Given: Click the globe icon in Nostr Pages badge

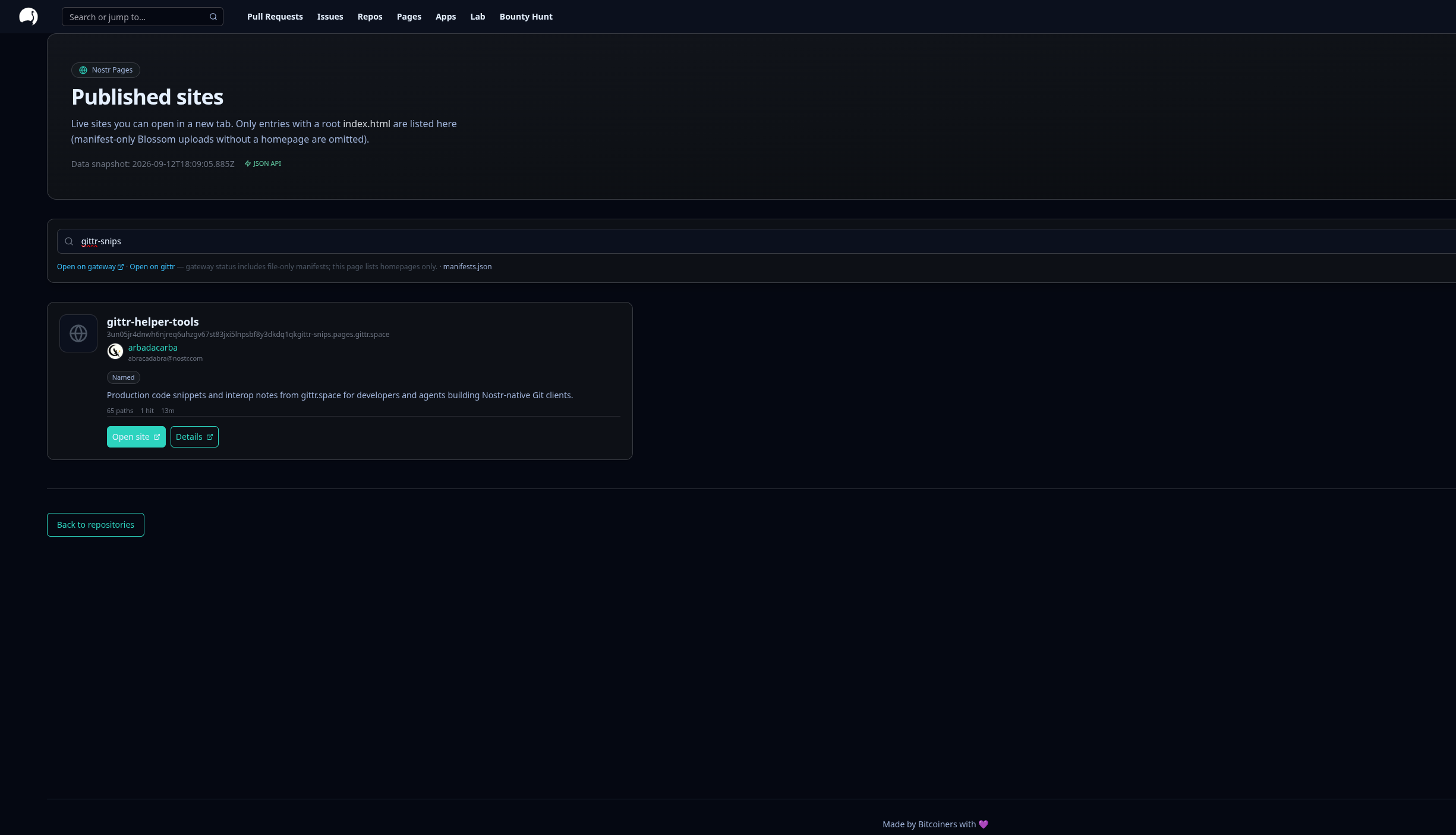Looking at the screenshot, I should click(83, 70).
